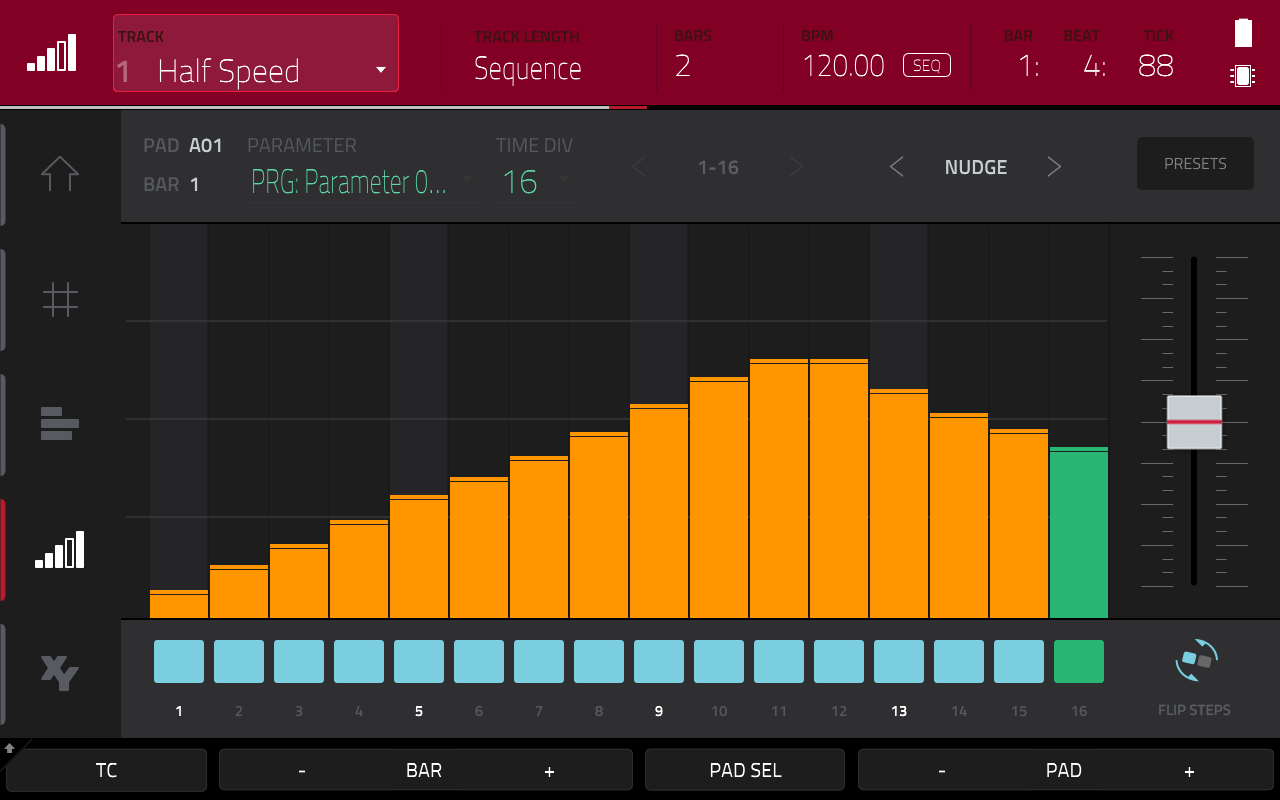Select the step sequencer sidebar icon
Screen dimensions: 1280x800
60,549
